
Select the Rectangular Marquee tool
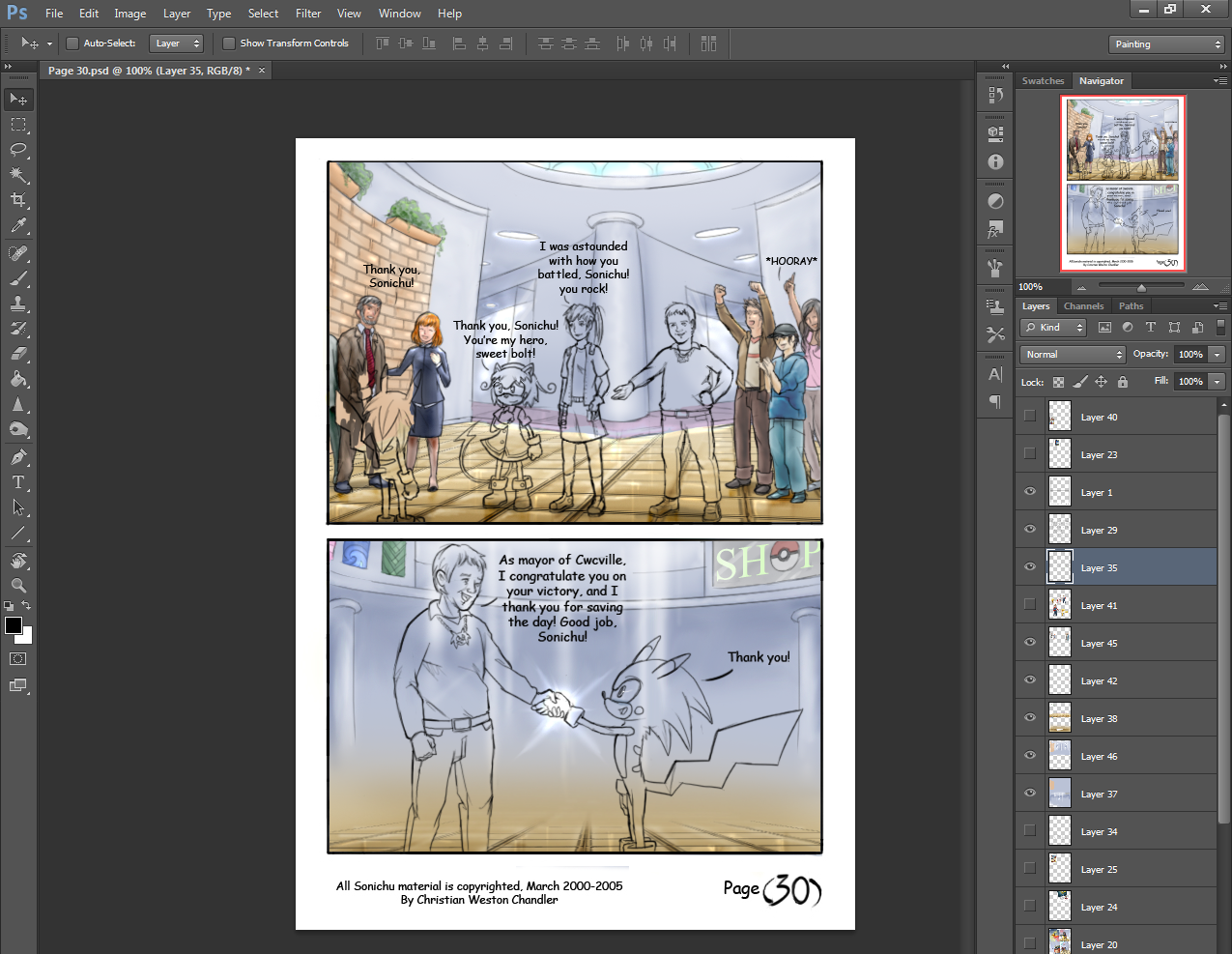(18, 125)
